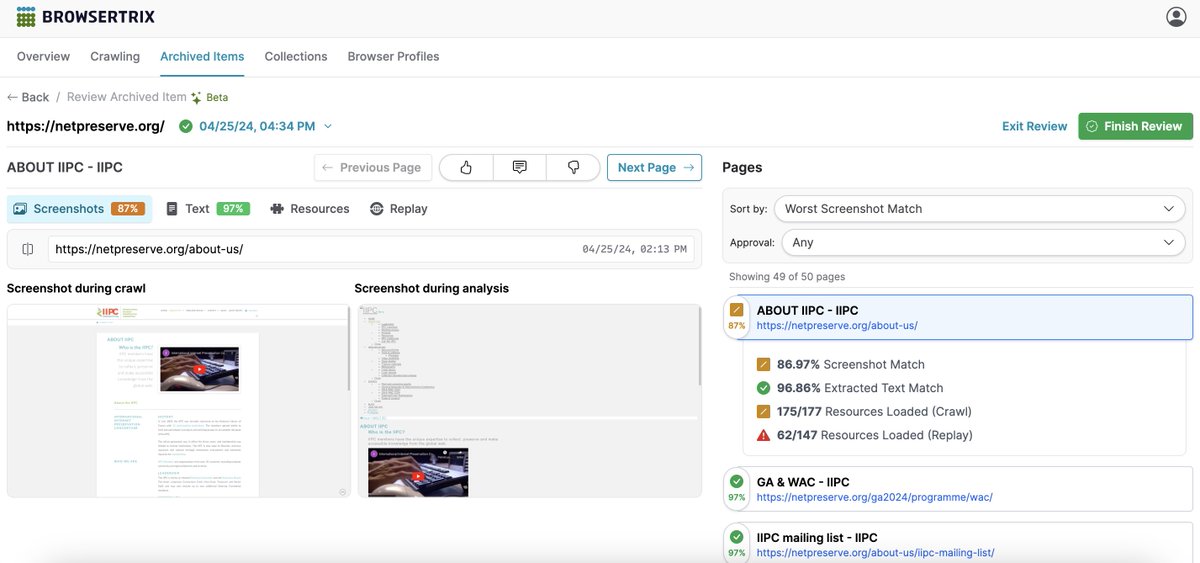Add a comment with speech bubble icon
The image size is (1200, 563).
tap(520, 167)
